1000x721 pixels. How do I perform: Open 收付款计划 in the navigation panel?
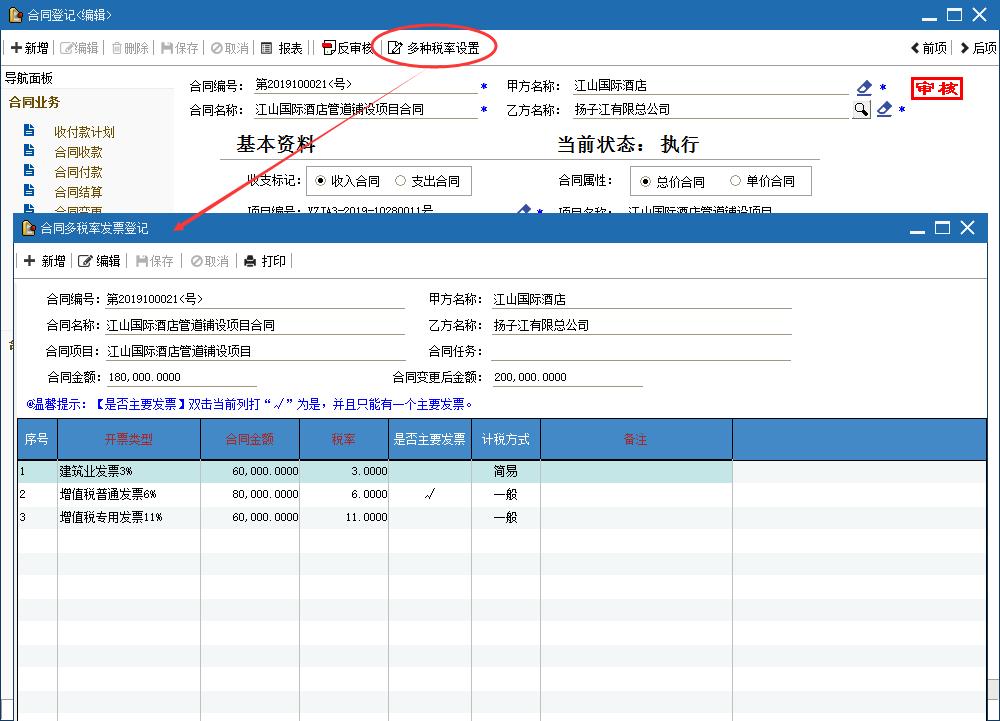pos(84,132)
